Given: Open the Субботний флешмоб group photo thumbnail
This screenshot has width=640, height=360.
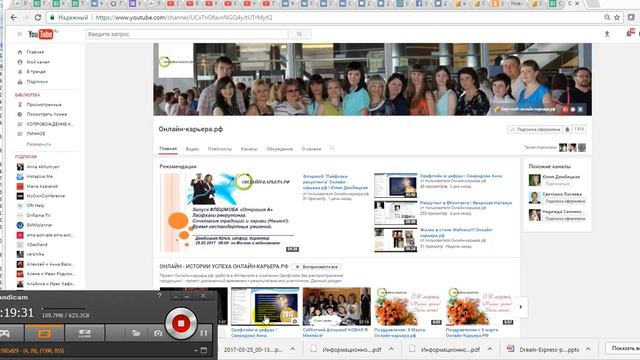Looking at the screenshot, I should pyautogui.click(x=337, y=307).
